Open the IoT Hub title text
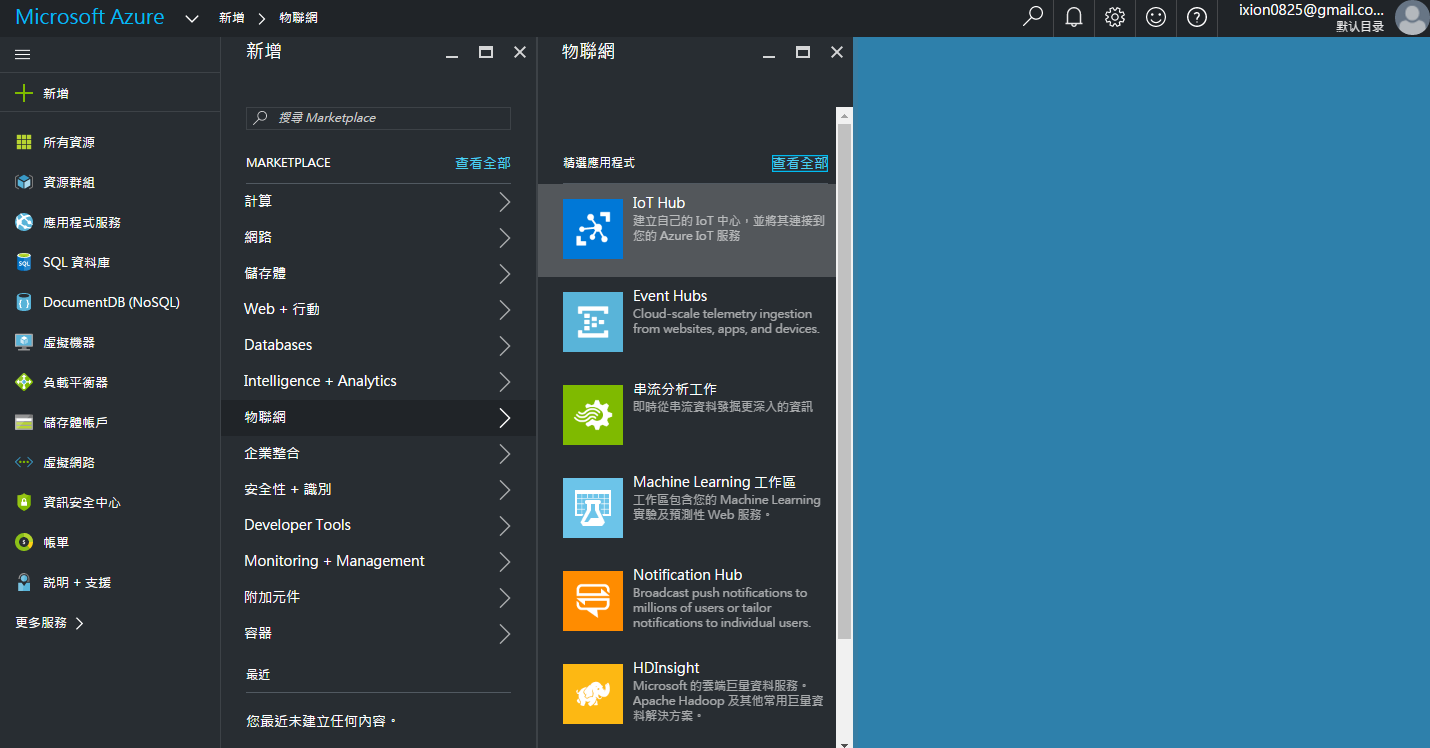The height and width of the screenshot is (748, 1430). (659, 203)
